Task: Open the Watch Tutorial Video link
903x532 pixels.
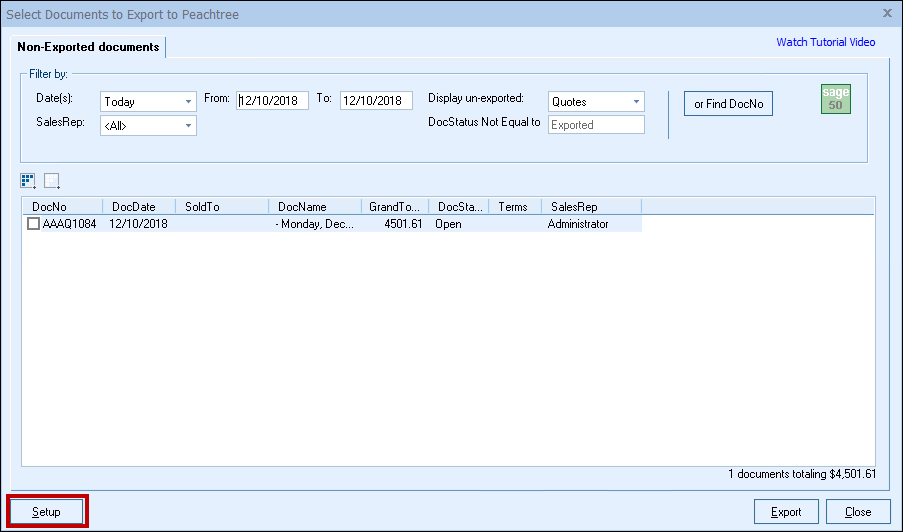Action: click(825, 42)
